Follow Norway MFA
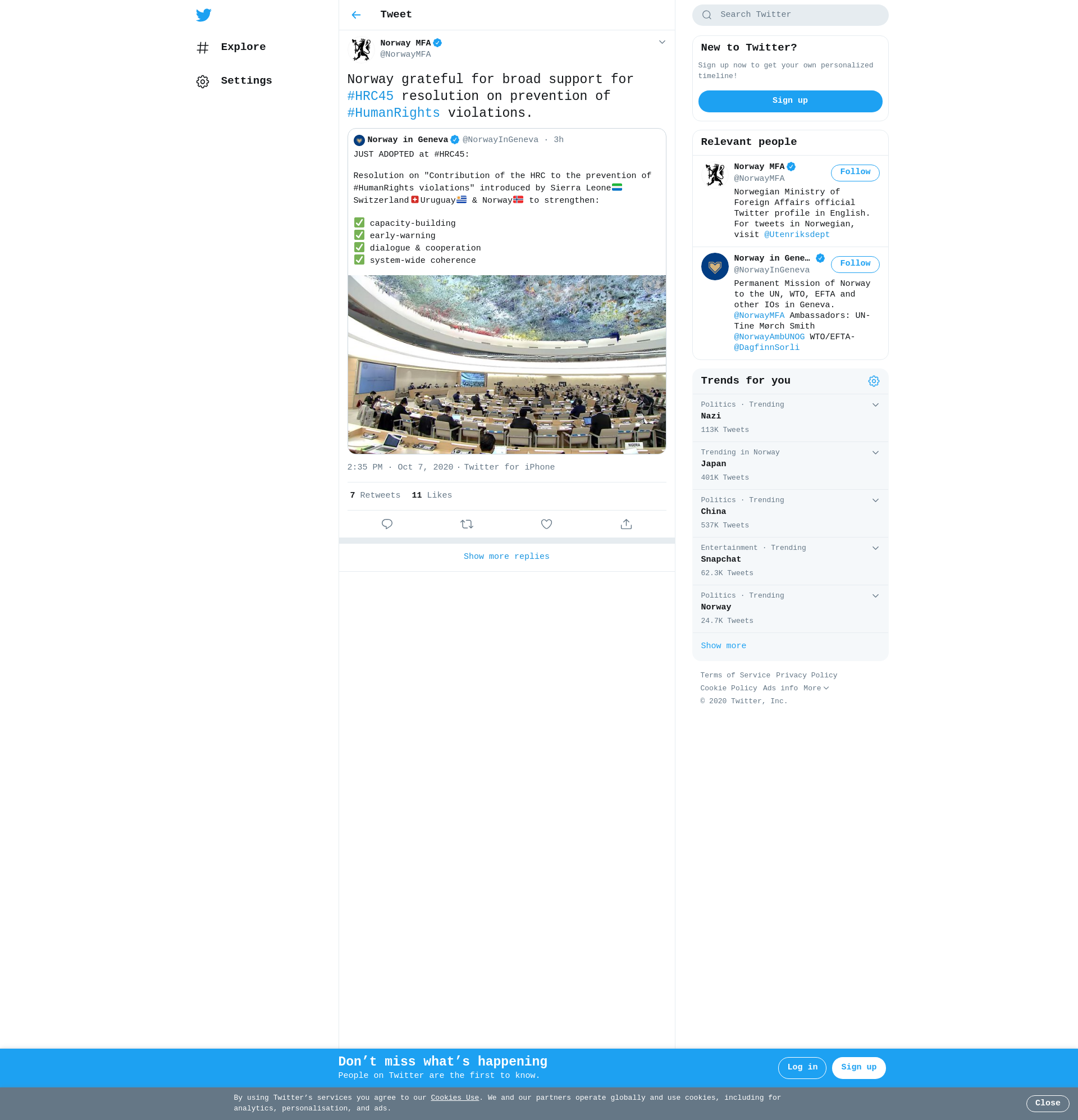 point(855,172)
